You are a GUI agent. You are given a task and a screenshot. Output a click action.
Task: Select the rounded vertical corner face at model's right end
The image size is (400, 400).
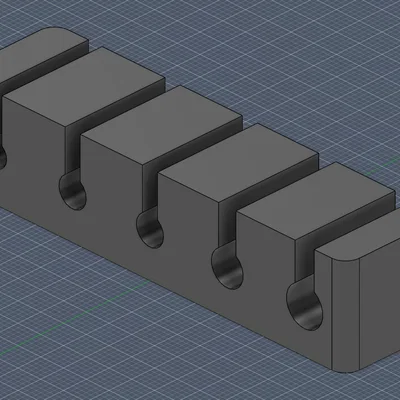tap(346, 315)
